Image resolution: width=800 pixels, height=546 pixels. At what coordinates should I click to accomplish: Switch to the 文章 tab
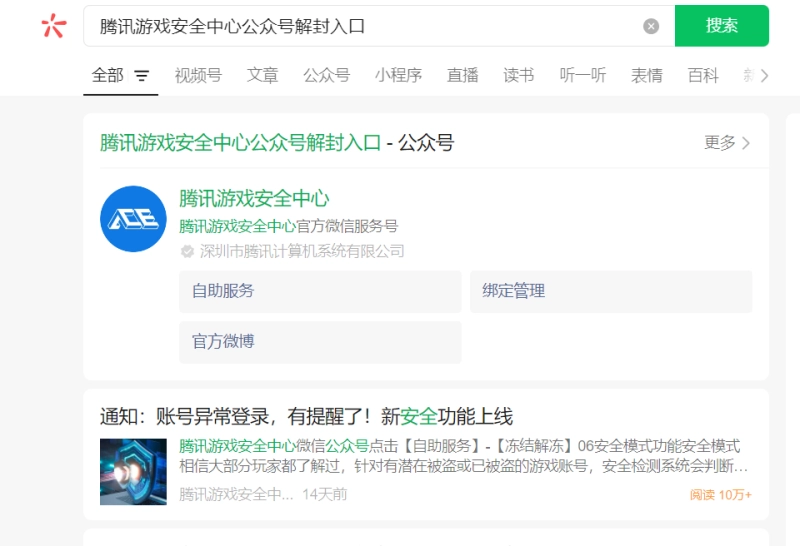[x=262, y=76]
